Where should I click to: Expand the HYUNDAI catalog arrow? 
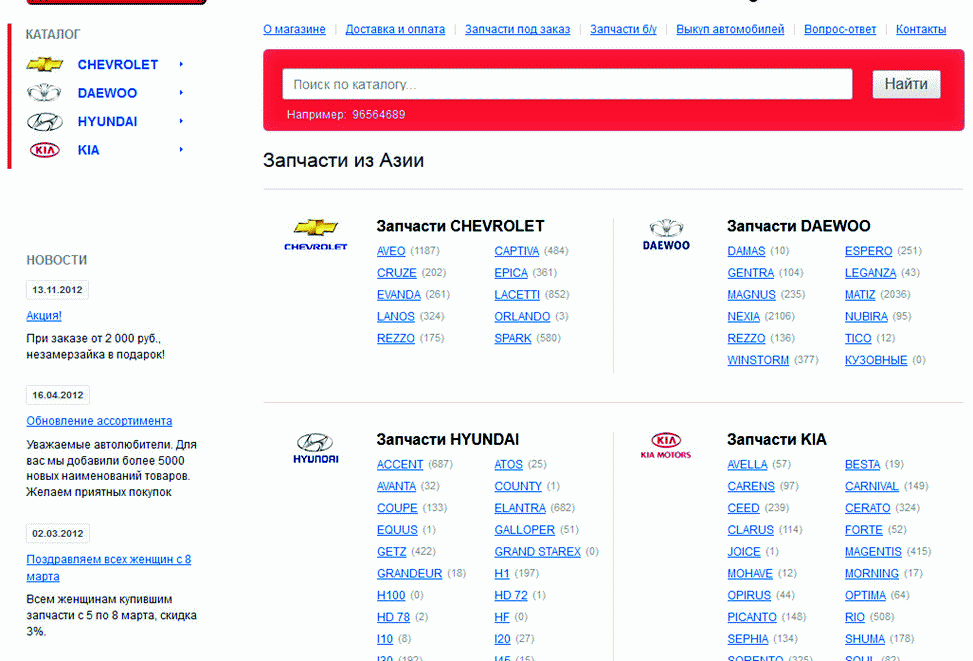coord(181,121)
